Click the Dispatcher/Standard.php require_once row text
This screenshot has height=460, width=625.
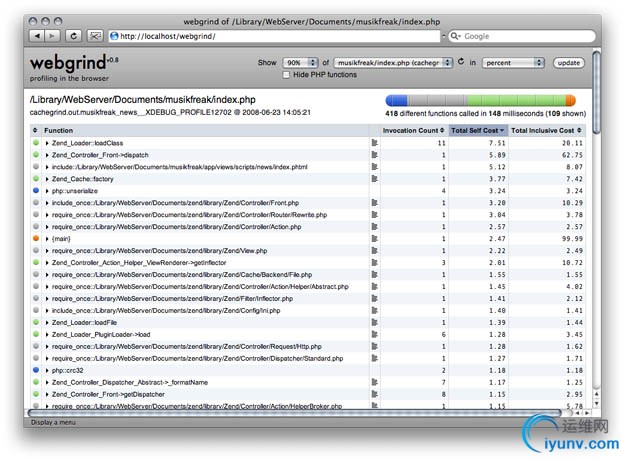pyautogui.click(x=197, y=358)
